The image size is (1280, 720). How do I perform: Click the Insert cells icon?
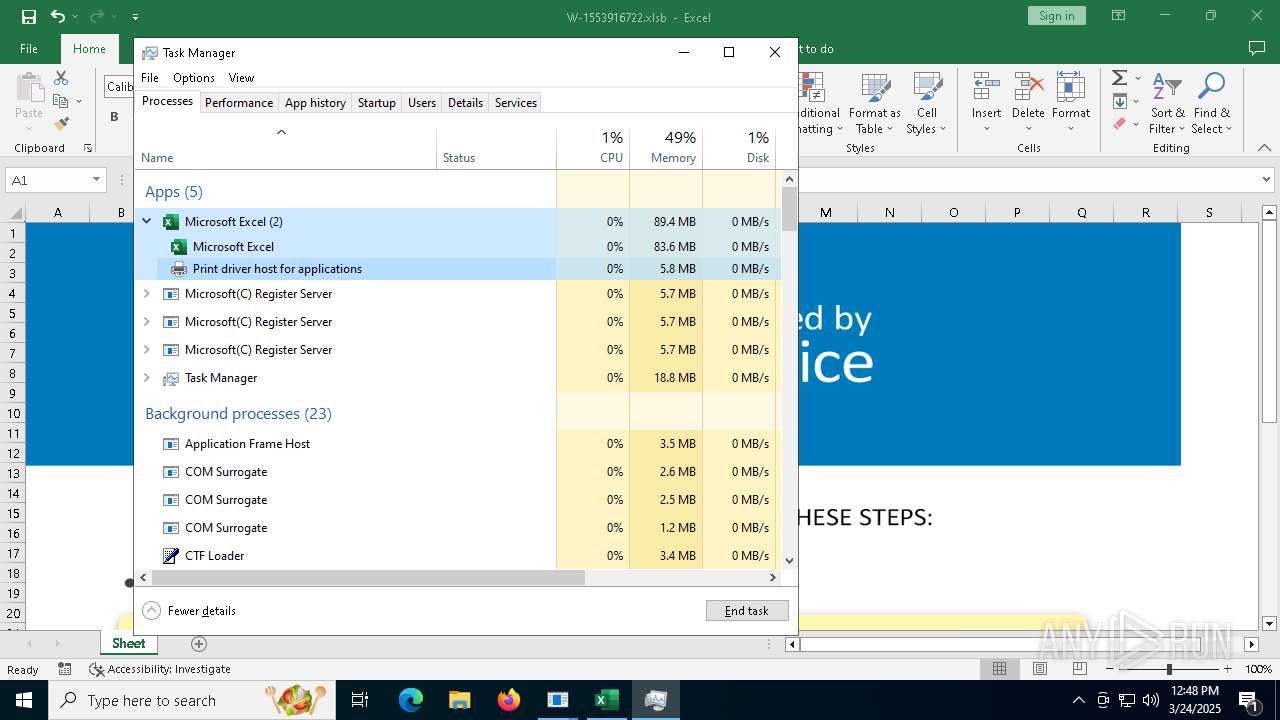coord(987,88)
